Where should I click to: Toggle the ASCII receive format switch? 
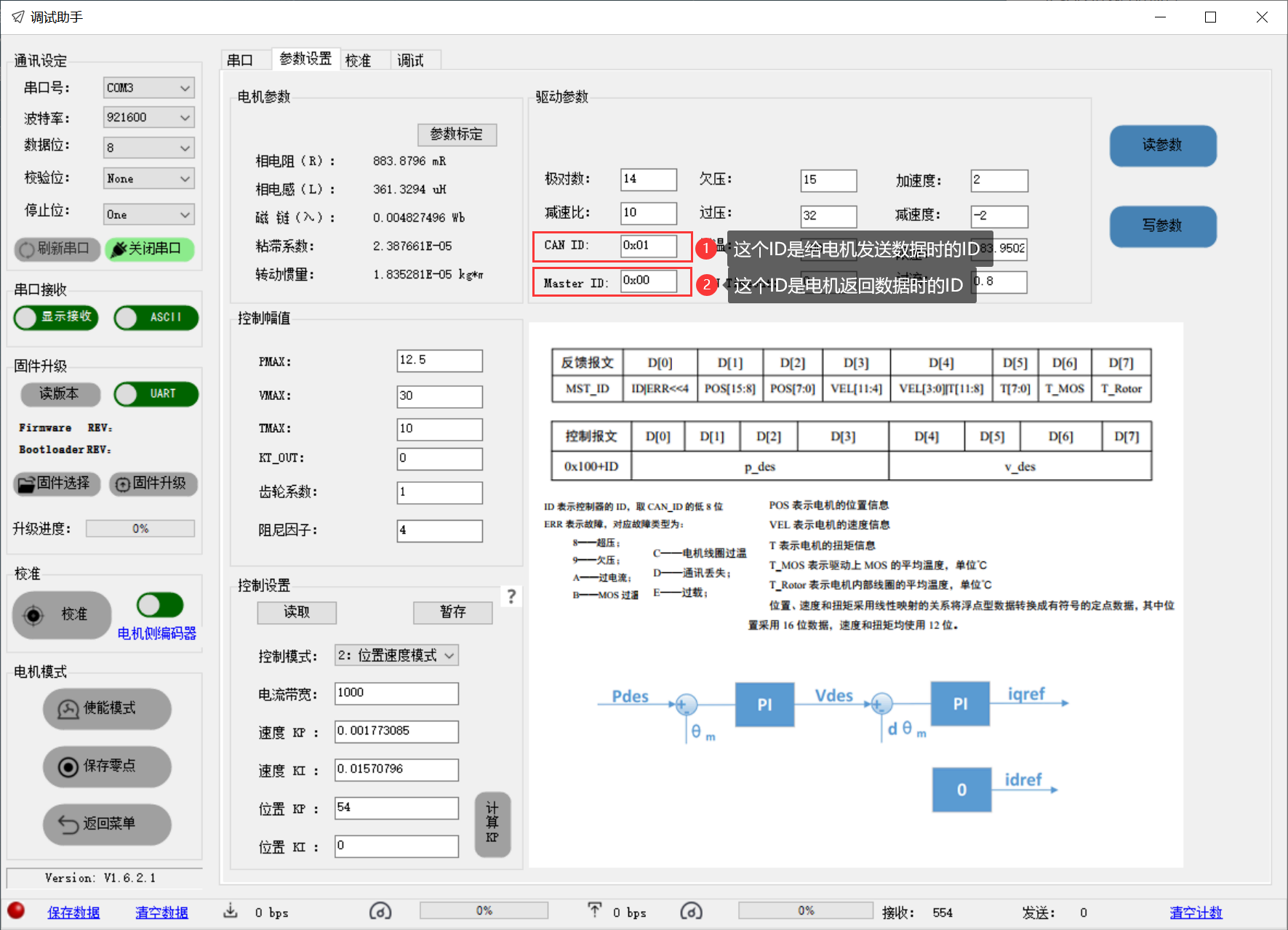coord(156,317)
